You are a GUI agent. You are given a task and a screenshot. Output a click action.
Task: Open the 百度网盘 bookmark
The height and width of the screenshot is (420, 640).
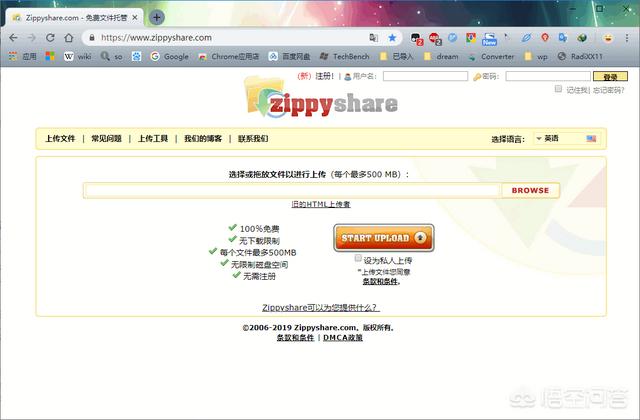click(x=289, y=56)
